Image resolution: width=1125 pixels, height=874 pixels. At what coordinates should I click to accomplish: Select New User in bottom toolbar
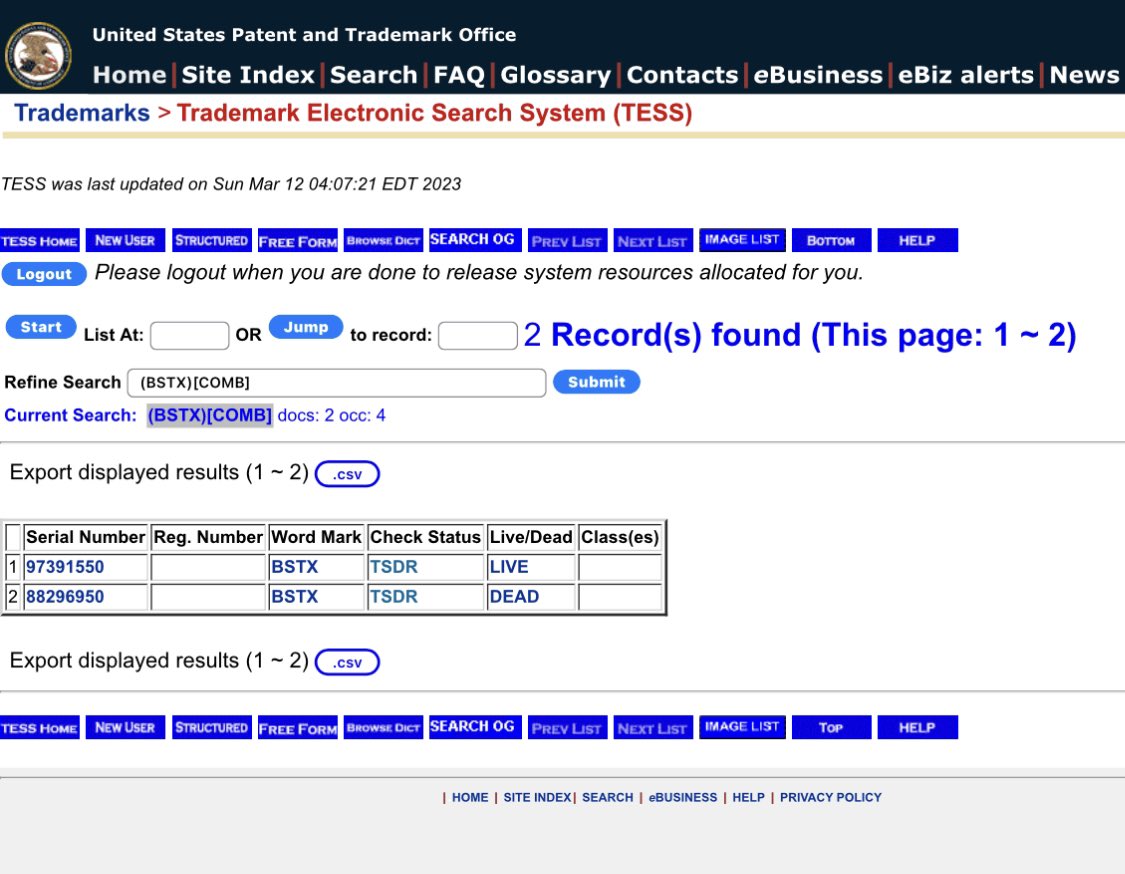coord(125,728)
